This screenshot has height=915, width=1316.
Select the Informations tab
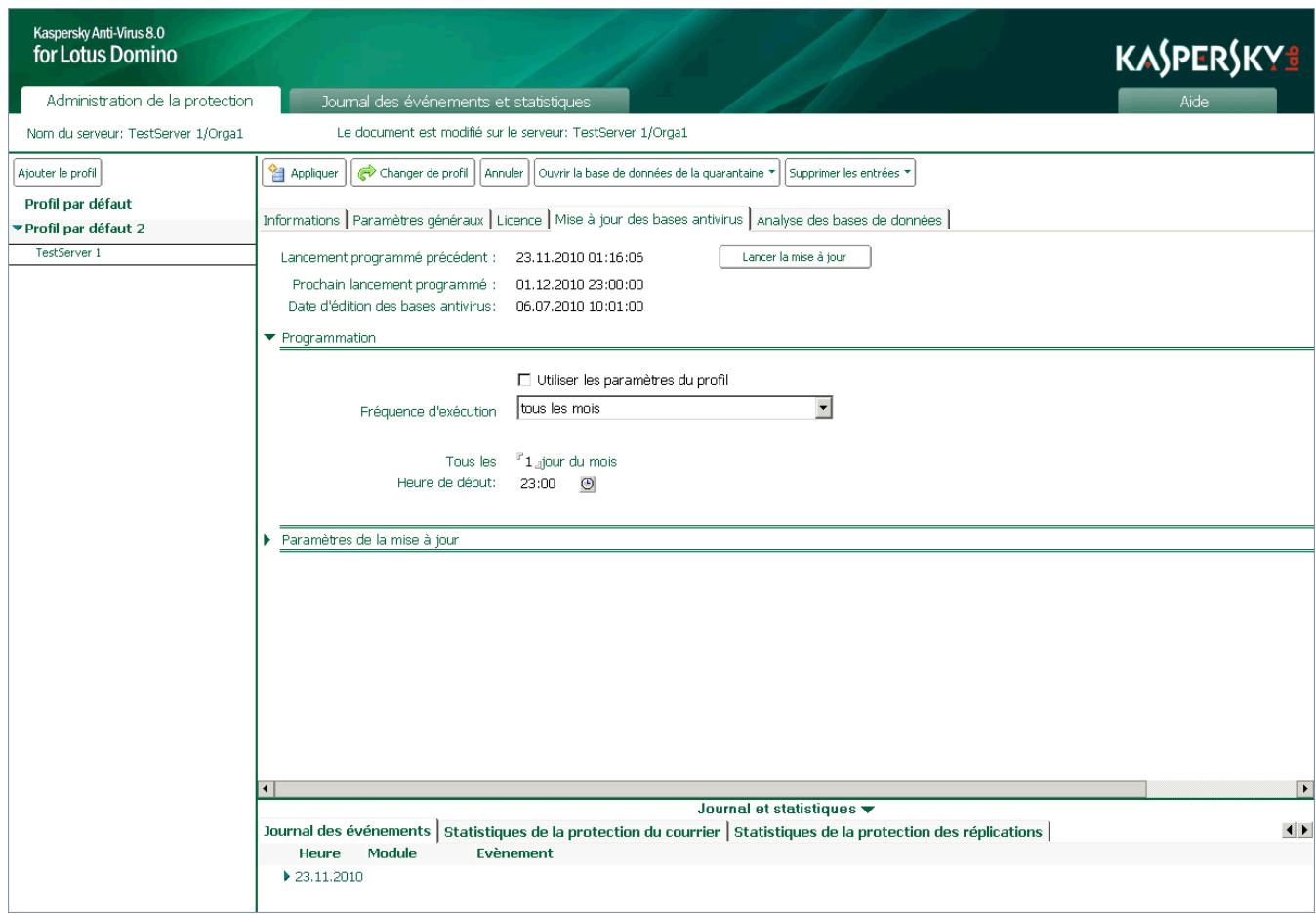click(x=301, y=220)
